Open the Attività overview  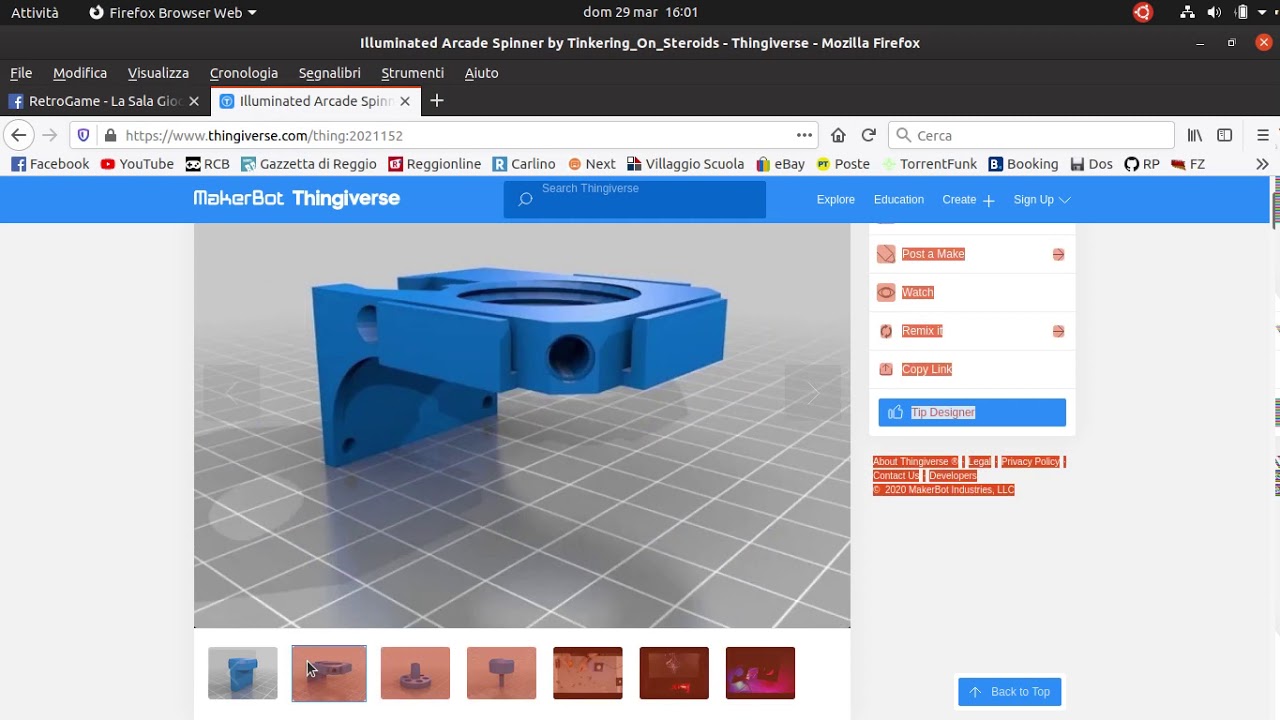[35, 12]
